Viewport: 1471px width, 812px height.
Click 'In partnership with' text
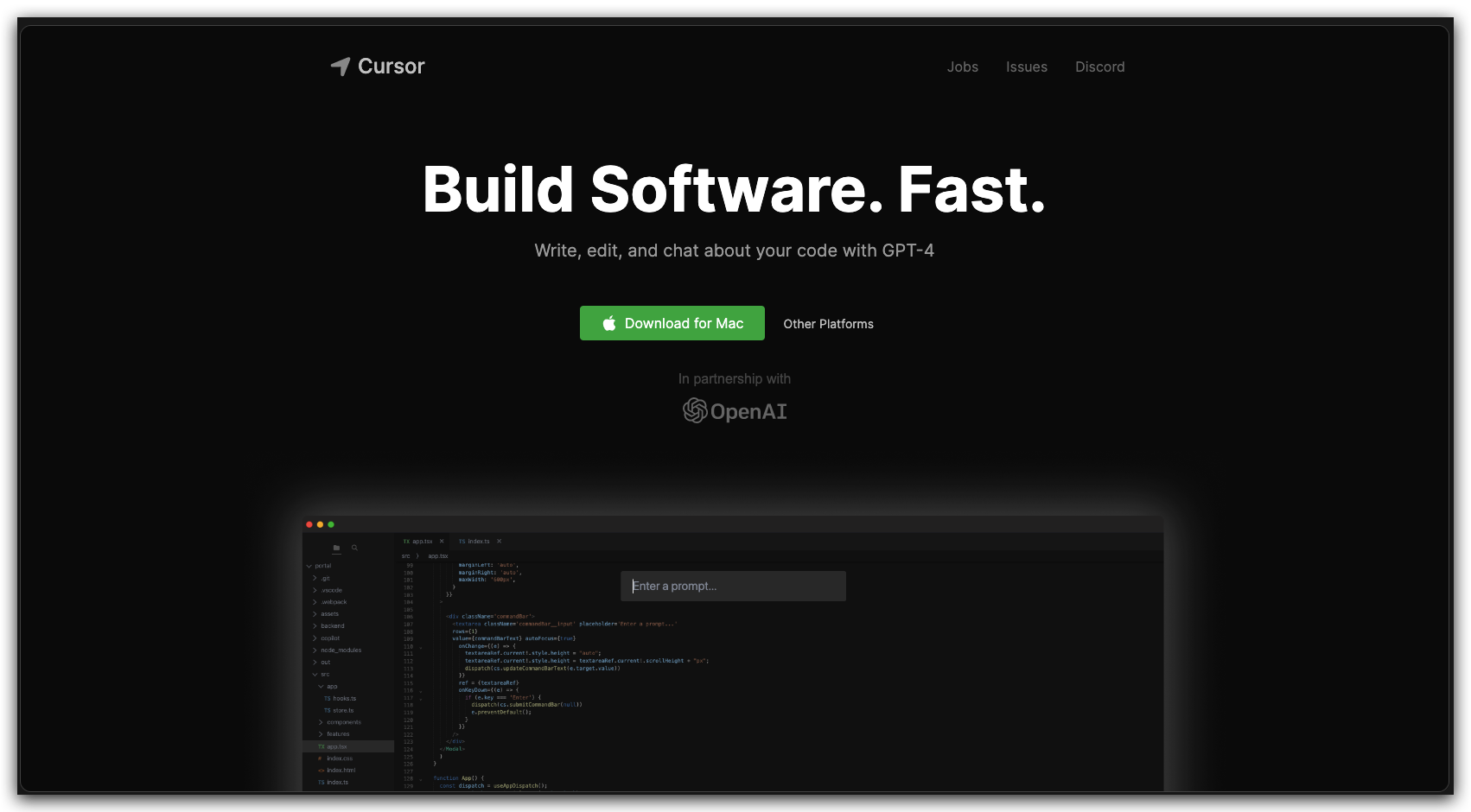pos(735,378)
